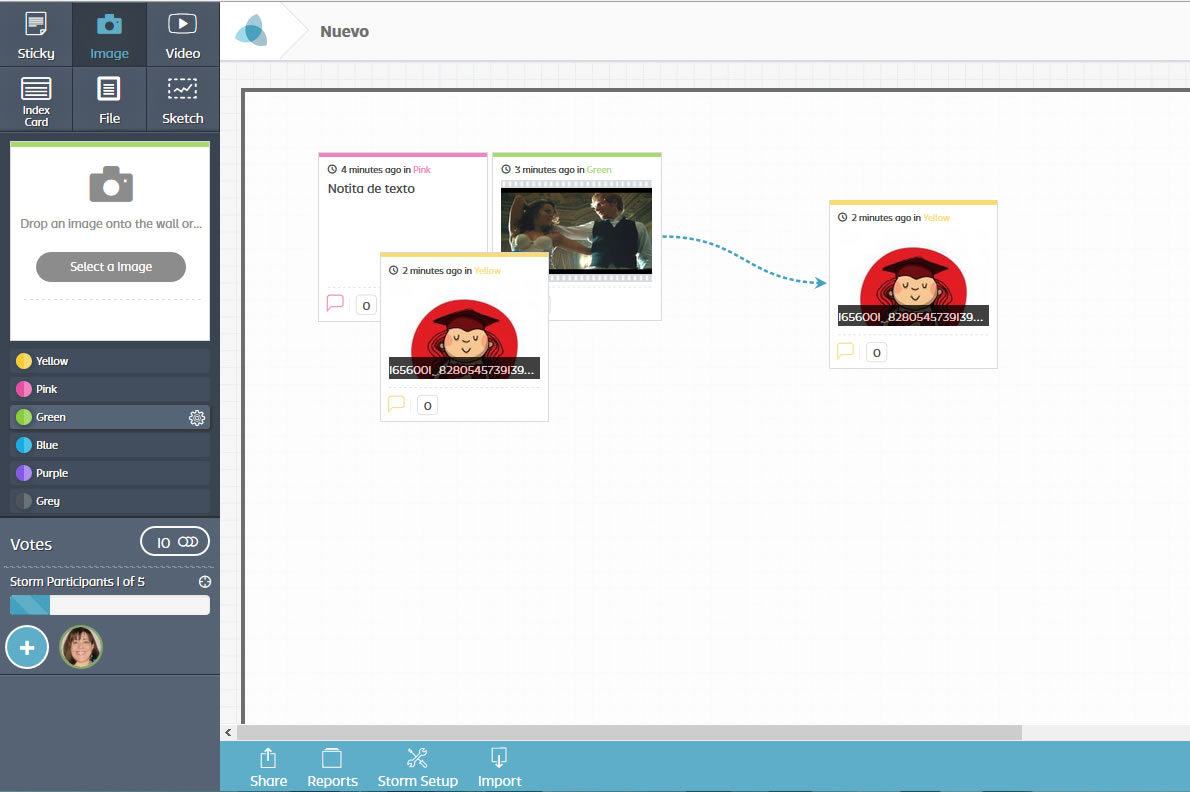Open the Share option

[x=268, y=768]
